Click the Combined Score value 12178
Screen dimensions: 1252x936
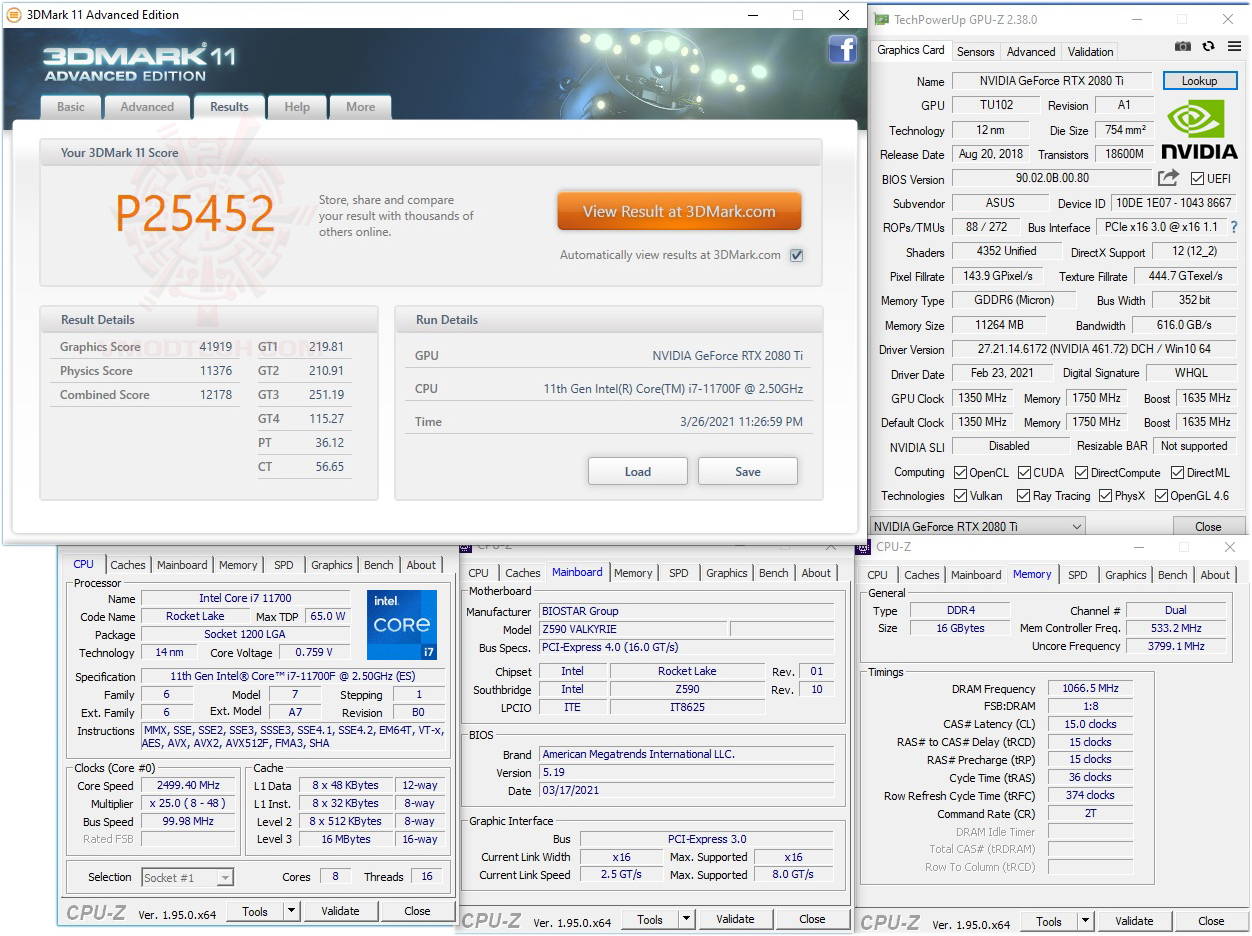pyautogui.click(x=216, y=395)
